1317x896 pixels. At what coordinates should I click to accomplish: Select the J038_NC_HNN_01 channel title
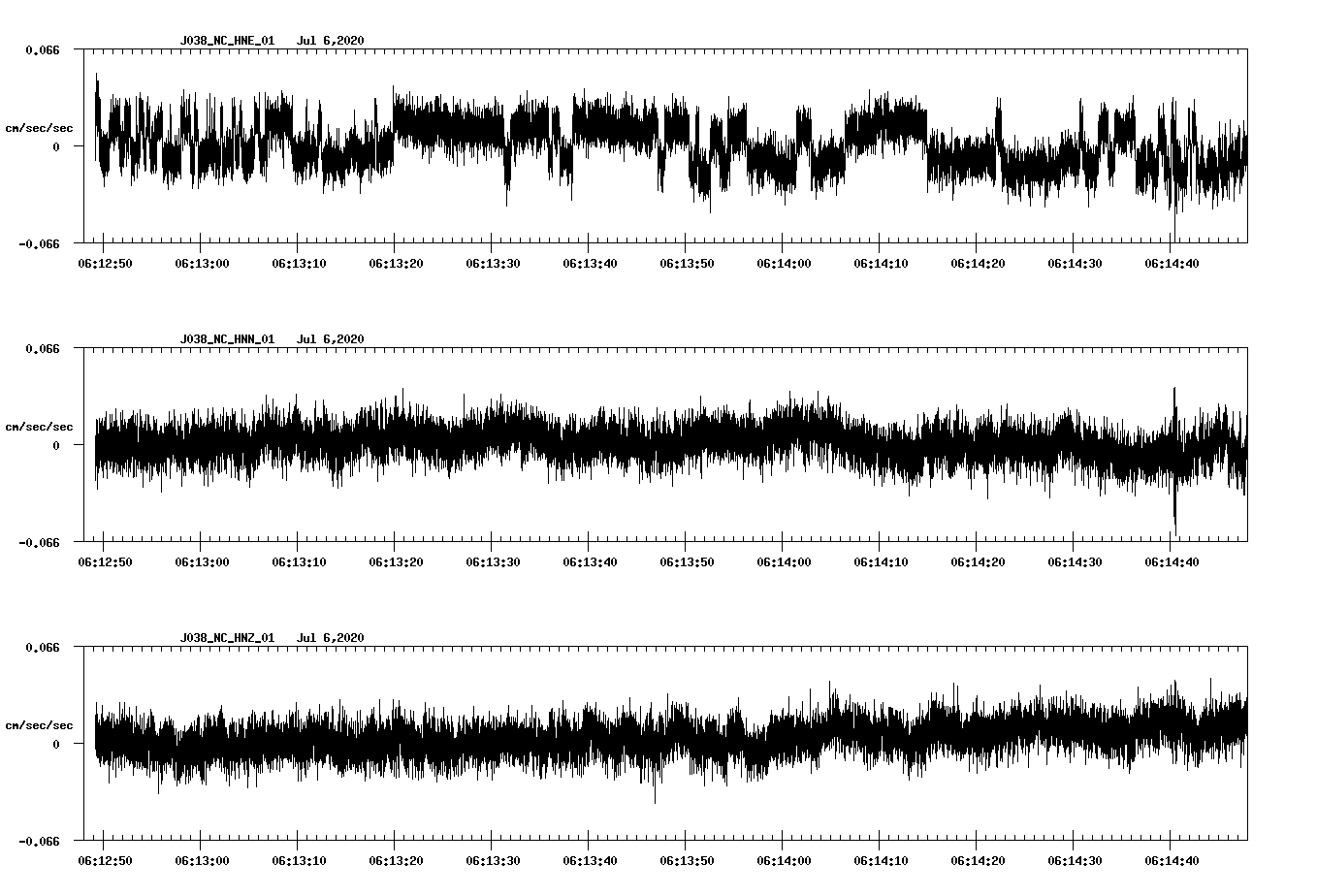227,339
